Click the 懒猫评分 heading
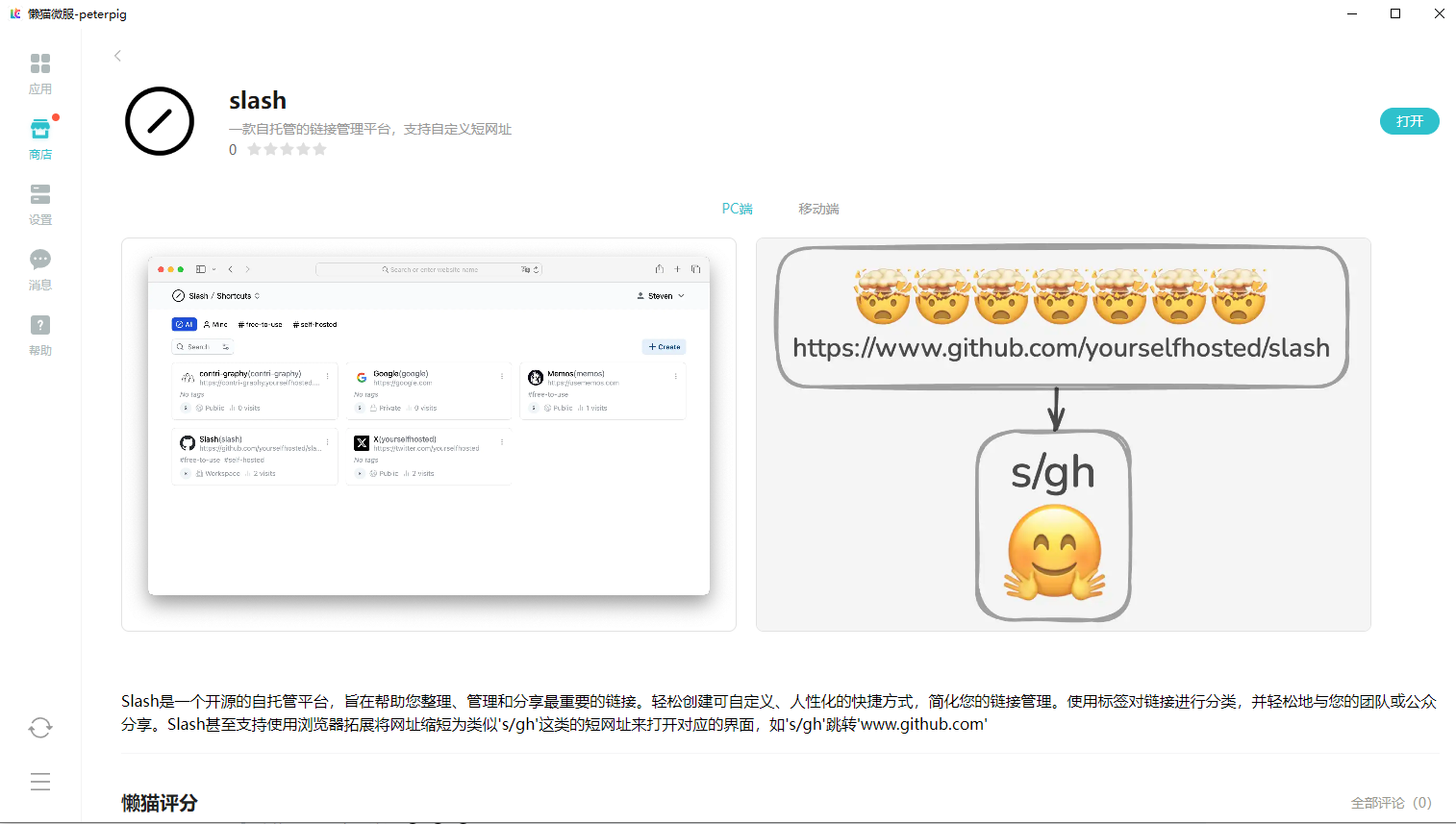Viewport: 1456px width, 824px height. pyautogui.click(x=160, y=803)
